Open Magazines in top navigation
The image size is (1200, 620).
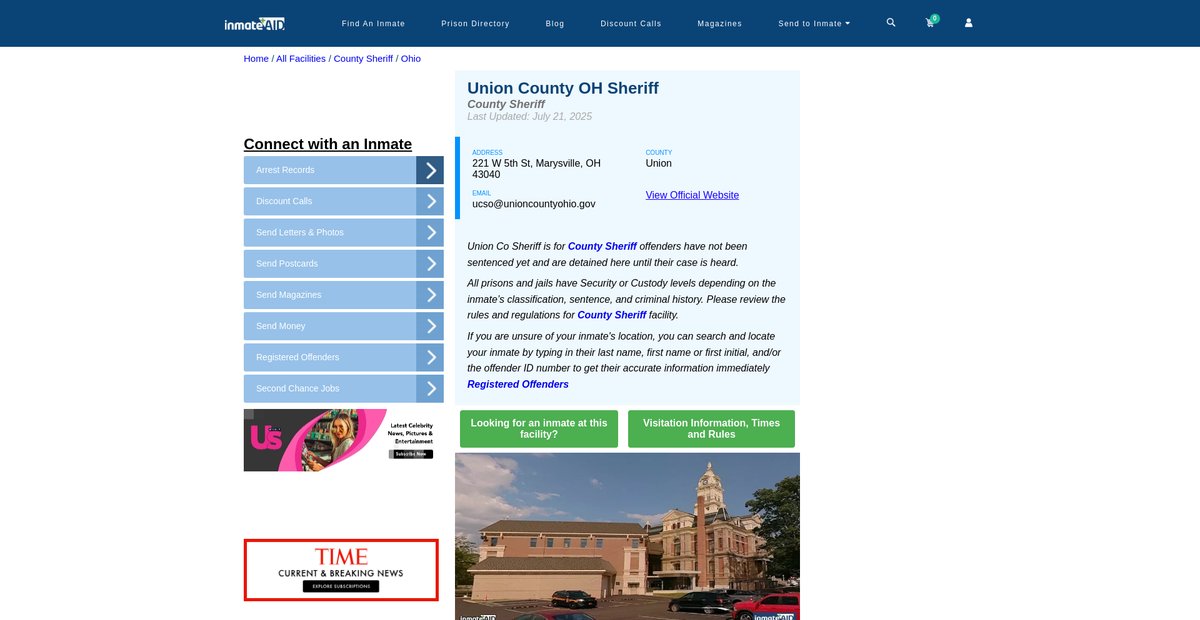pyautogui.click(x=720, y=23)
